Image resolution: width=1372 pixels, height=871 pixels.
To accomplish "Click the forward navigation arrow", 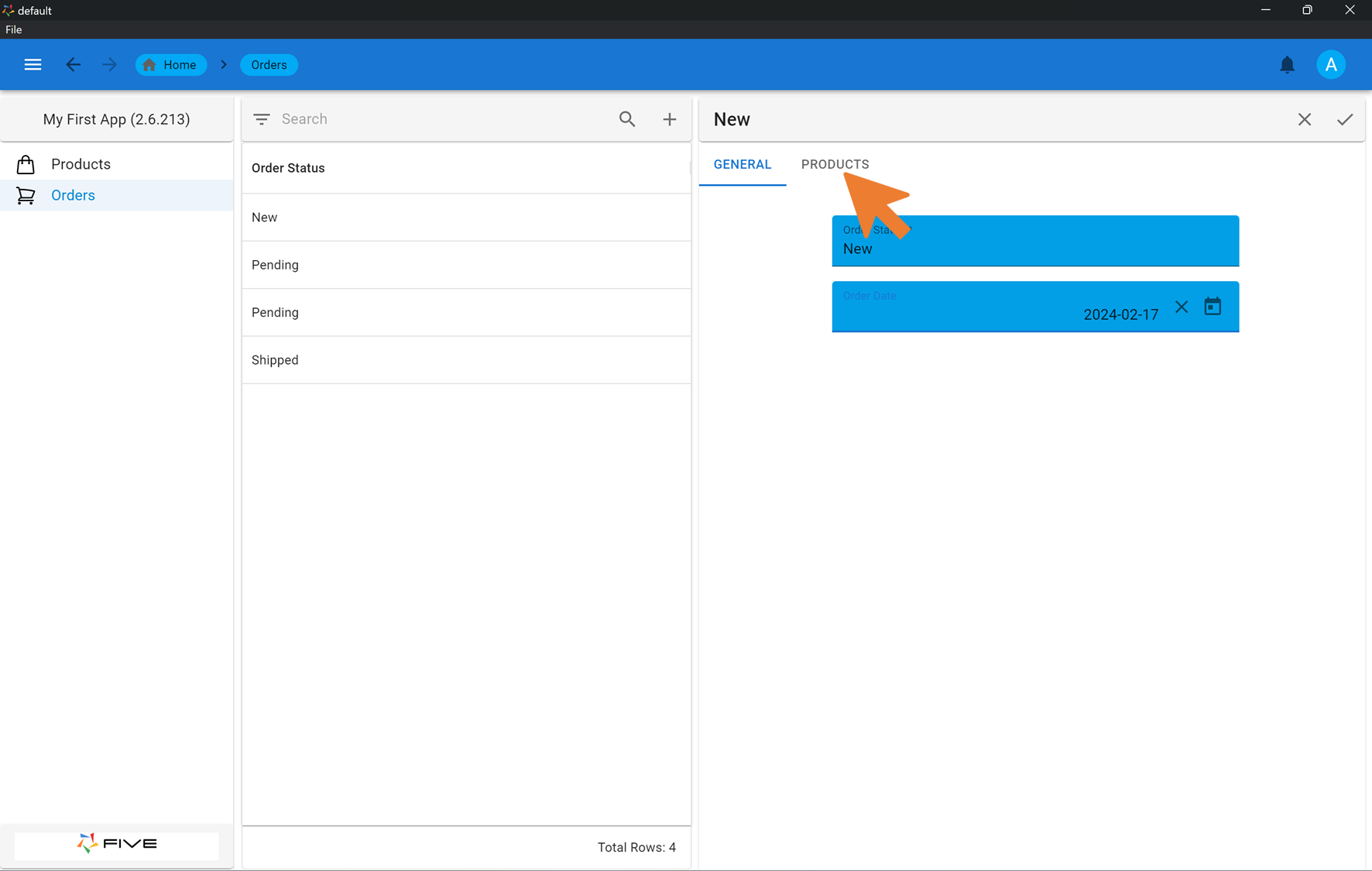I will point(109,64).
